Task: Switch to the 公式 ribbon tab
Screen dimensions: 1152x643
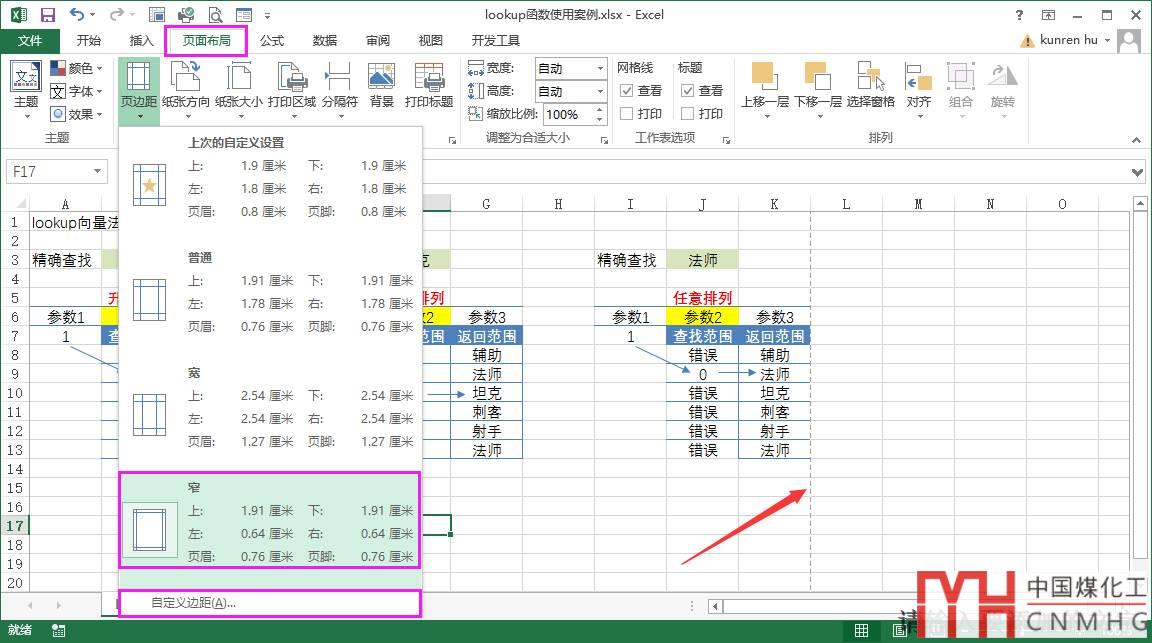Action: point(272,41)
